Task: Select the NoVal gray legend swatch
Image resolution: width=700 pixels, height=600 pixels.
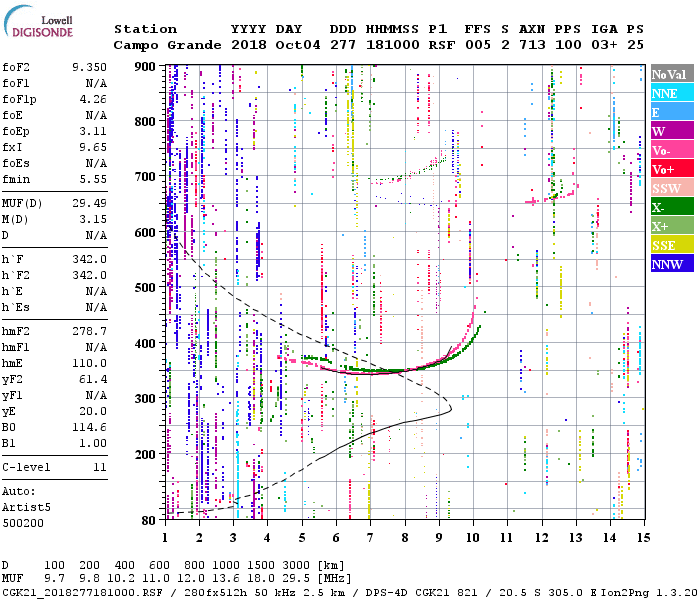Action: (x=672, y=74)
